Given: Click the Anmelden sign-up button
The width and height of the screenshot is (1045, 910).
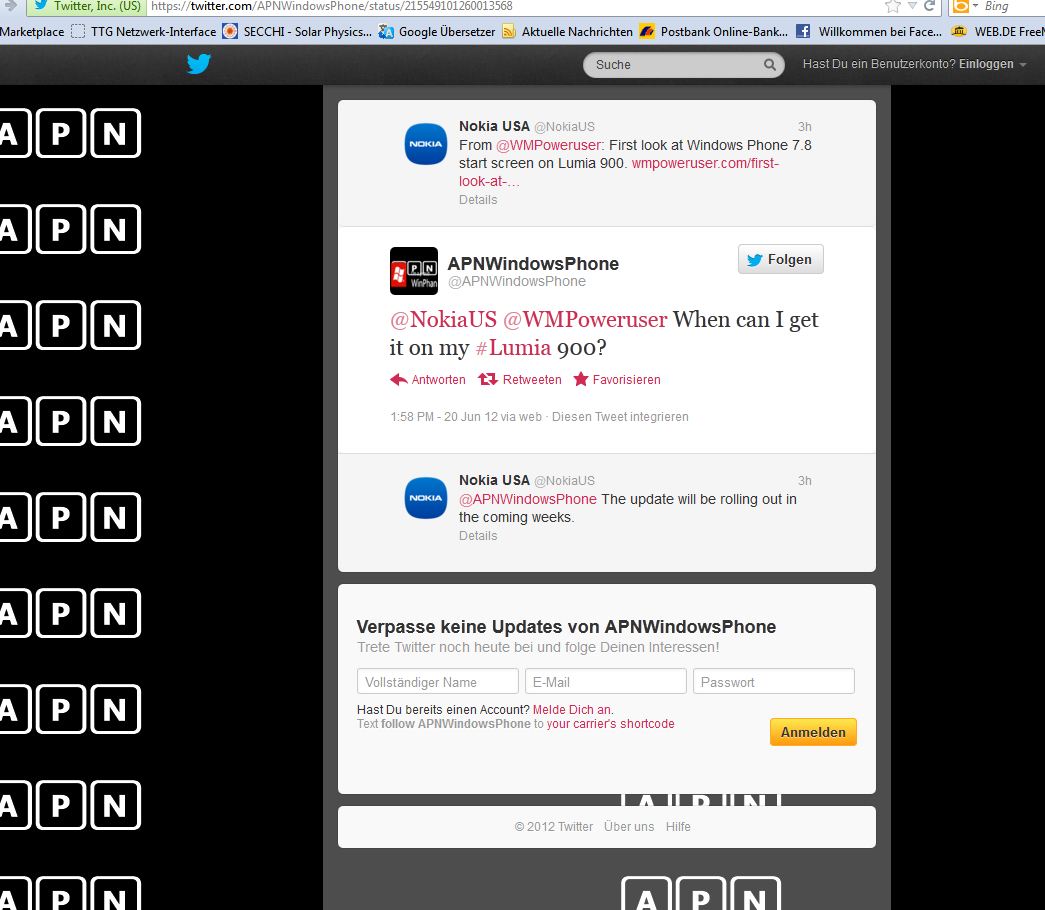Looking at the screenshot, I should click(x=813, y=732).
